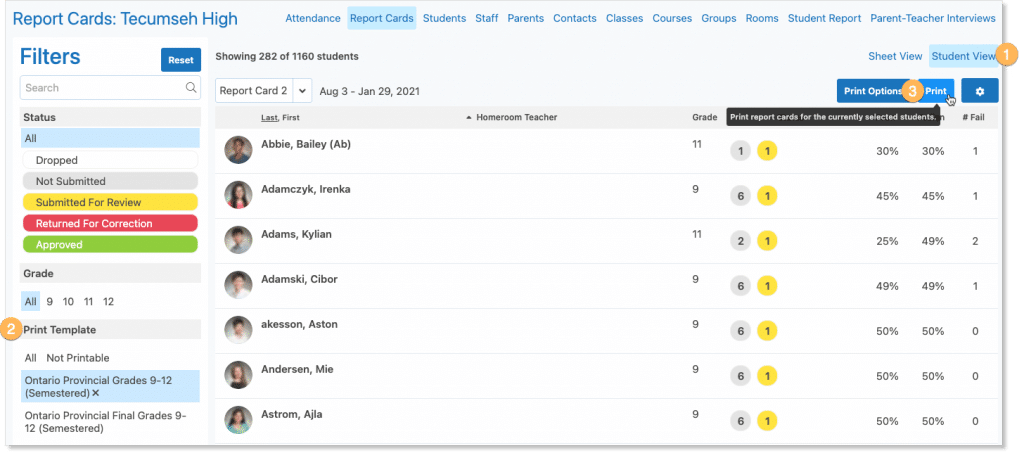Open the Student Report tab

[x=824, y=18]
